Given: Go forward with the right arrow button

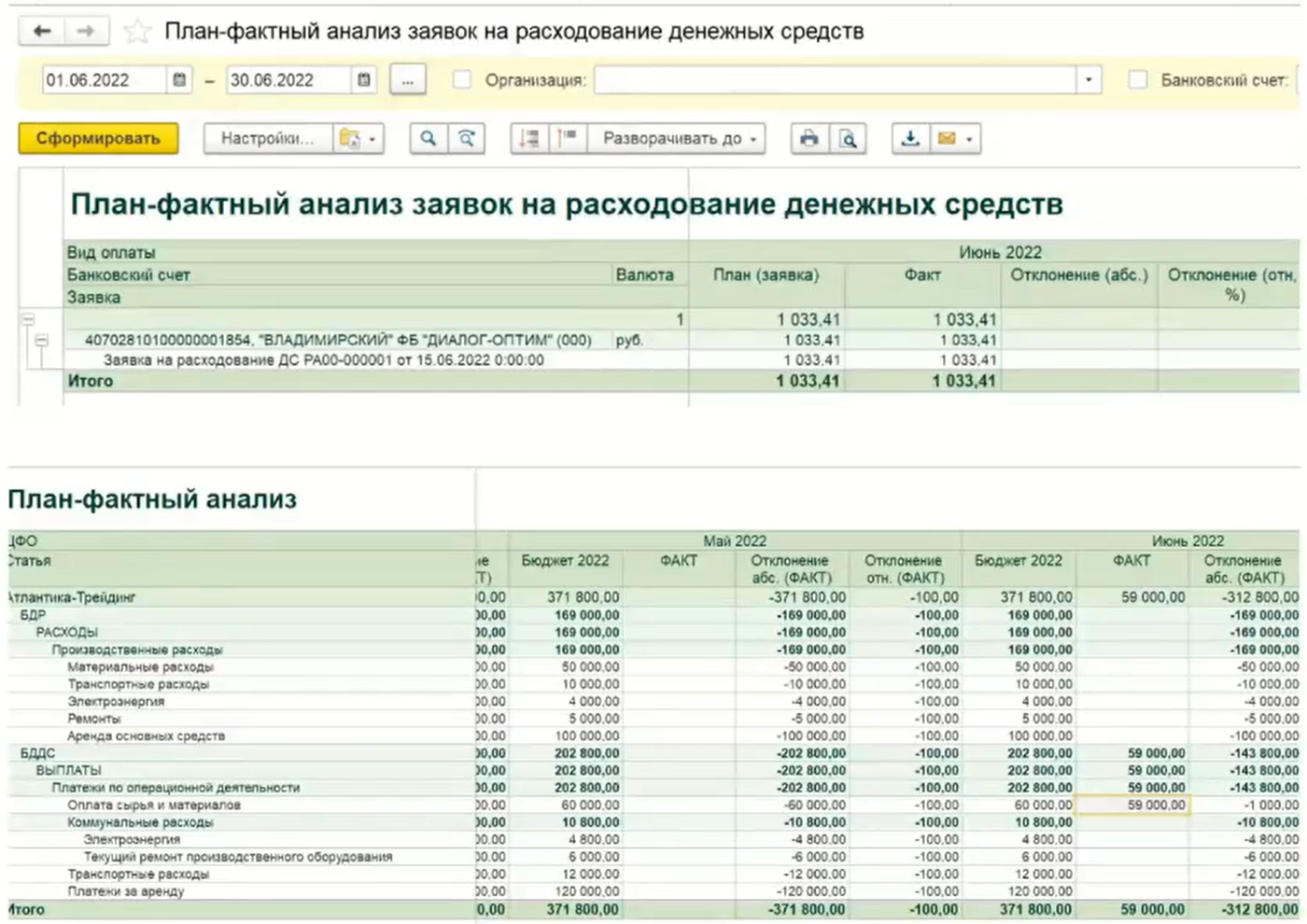Looking at the screenshot, I should (x=86, y=32).
